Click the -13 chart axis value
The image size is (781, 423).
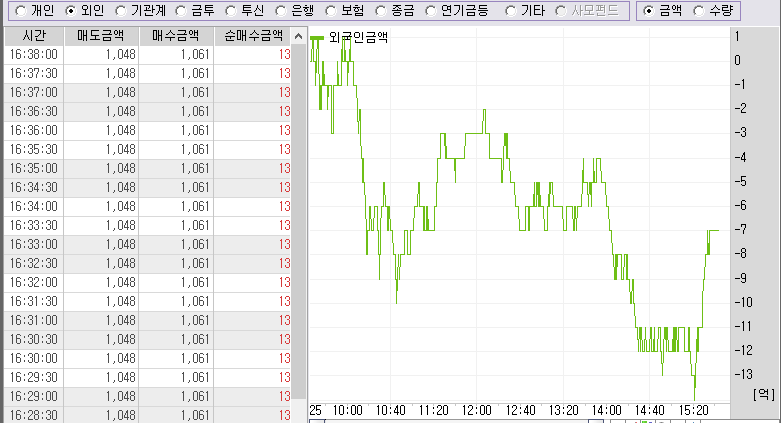(x=744, y=374)
